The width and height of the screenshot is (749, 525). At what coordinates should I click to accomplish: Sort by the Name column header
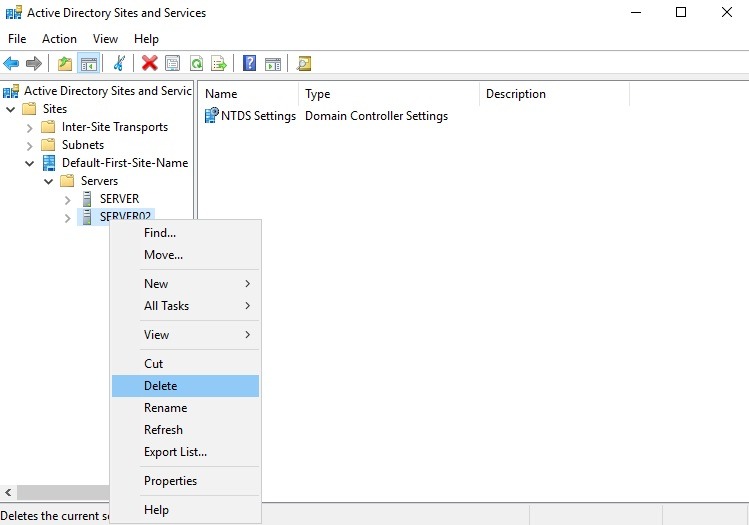click(x=248, y=94)
